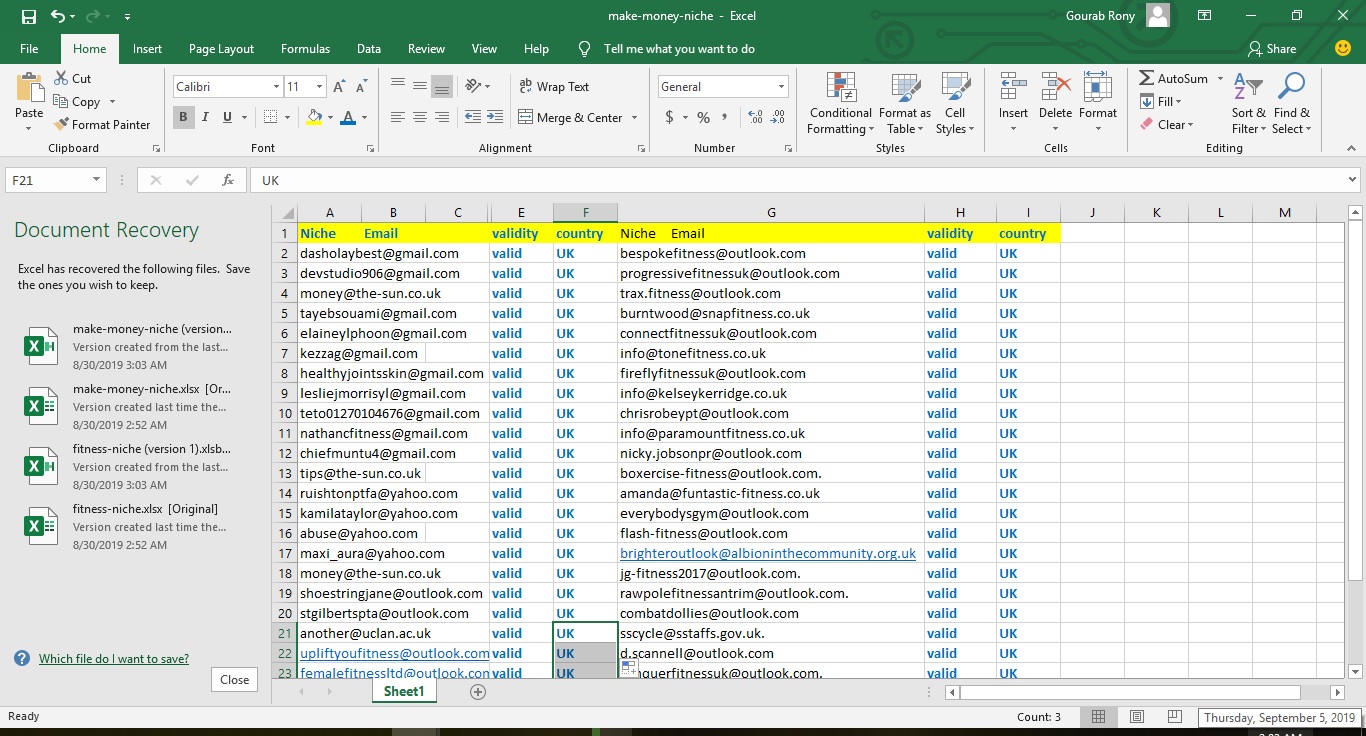Toggle Italic formatting

point(206,117)
